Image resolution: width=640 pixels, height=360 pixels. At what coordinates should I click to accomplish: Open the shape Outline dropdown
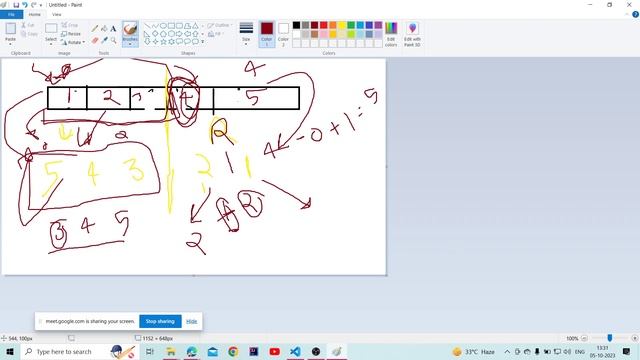click(220, 25)
